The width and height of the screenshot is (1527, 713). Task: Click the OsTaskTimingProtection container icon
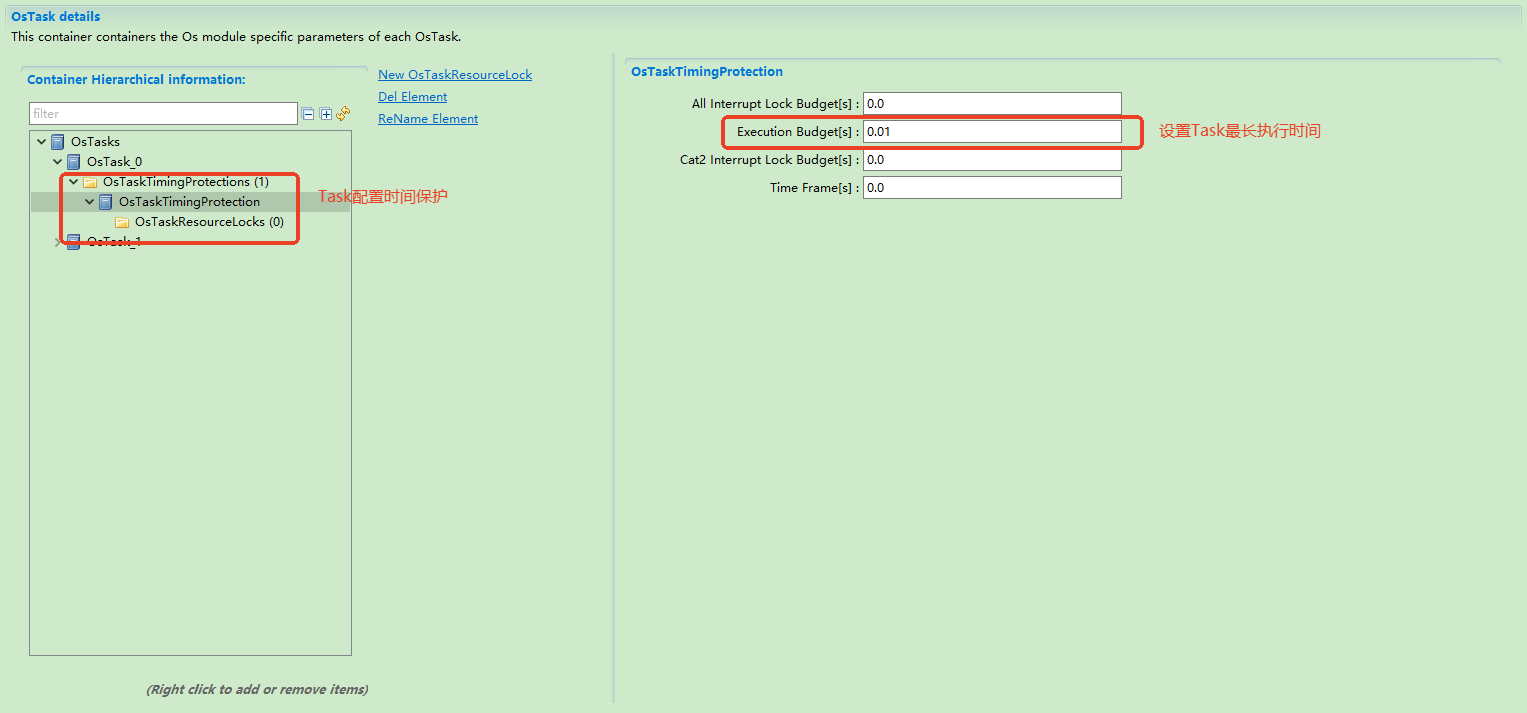[106, 202]
